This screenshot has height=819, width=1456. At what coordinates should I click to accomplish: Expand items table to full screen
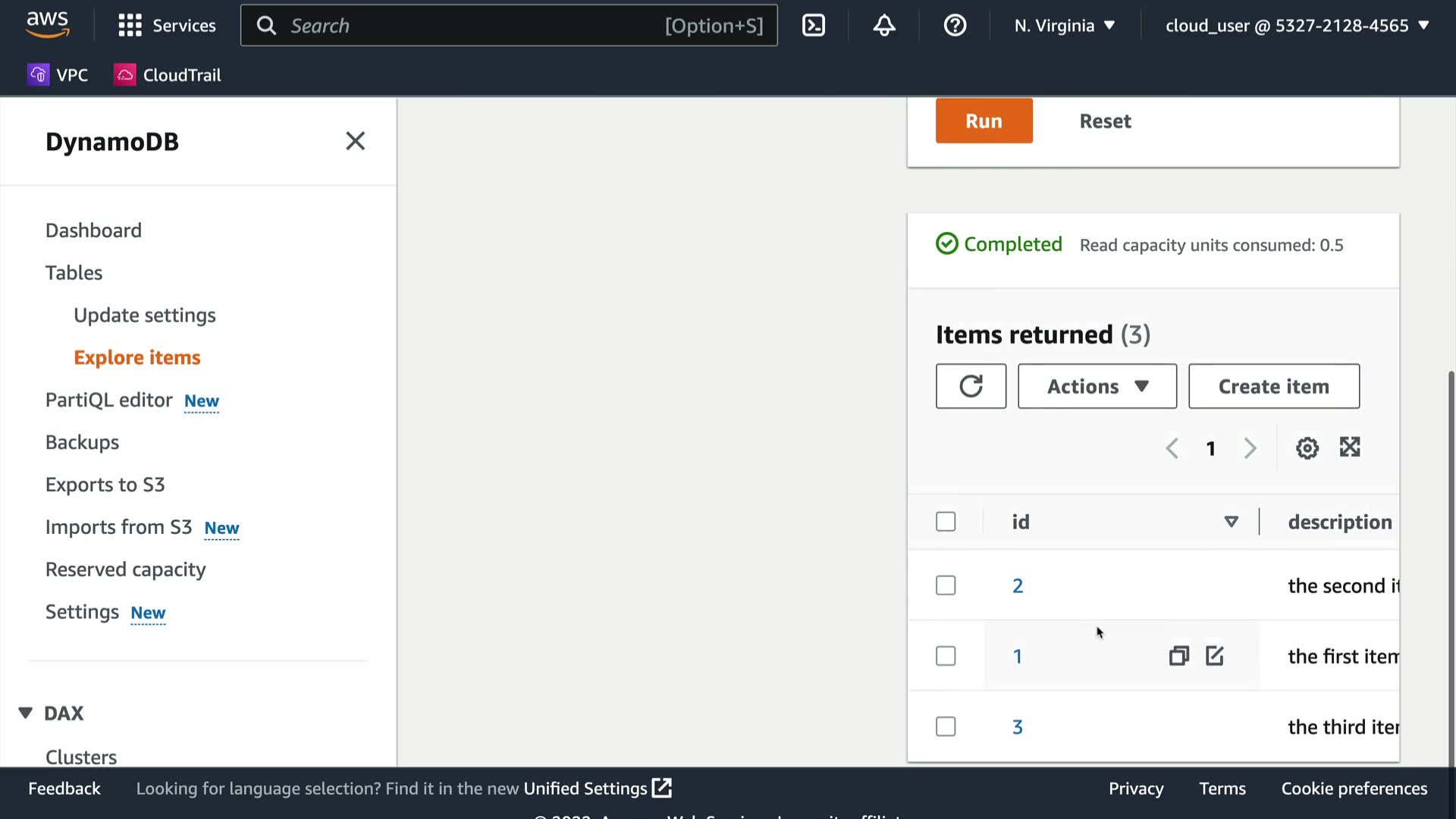click(x=1350, y=447)
